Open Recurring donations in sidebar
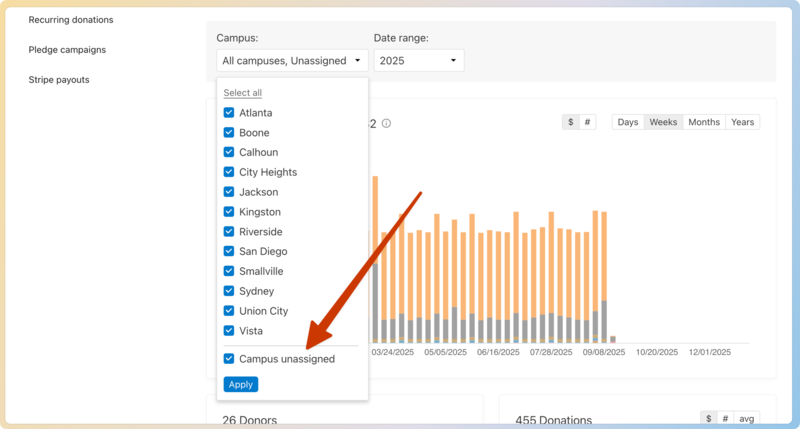 [x=71, y=20]
